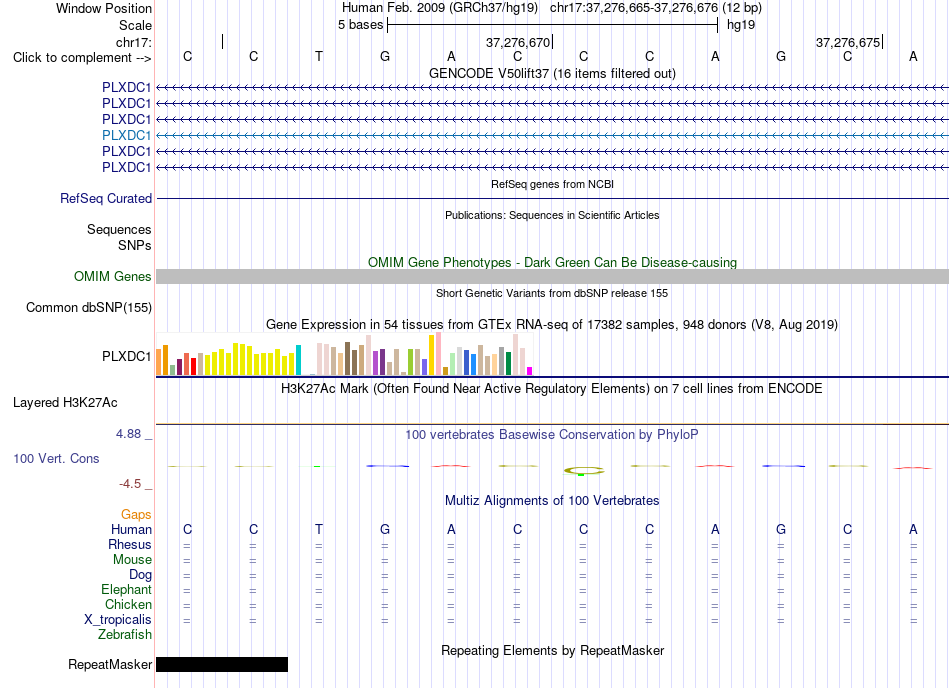Click PLXDC1 label beside GTEx bar chart
This screenshot has width=950, height=688.
click(126, 357)
